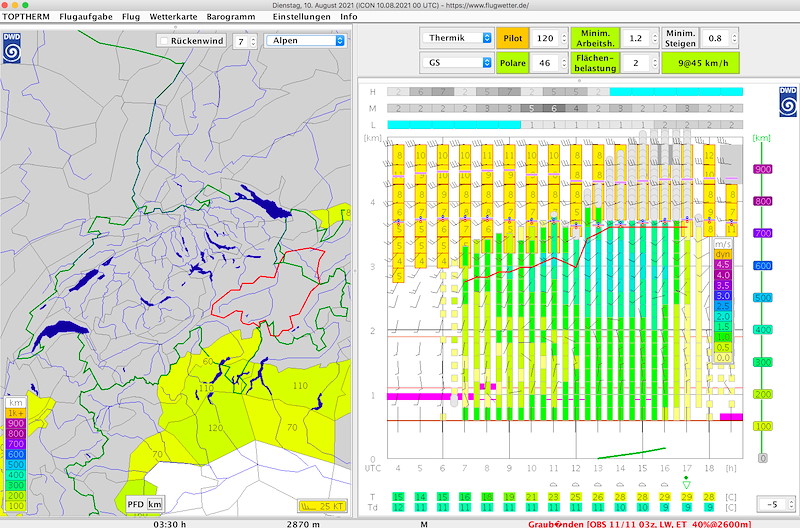
Task: Click the dyn swatch in the m/s legend
Action: (722, 254)
